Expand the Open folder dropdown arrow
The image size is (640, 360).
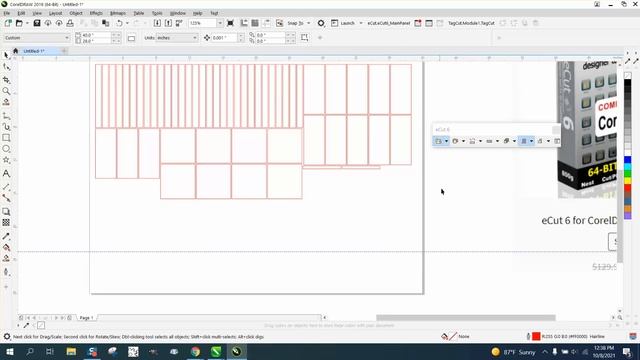tap(27, 23)
